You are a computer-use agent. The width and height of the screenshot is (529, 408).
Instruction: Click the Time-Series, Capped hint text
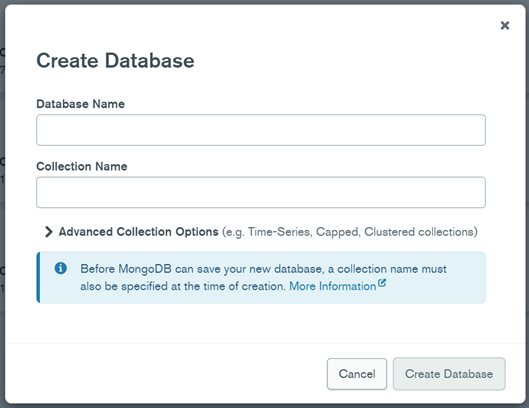(304, 232)
